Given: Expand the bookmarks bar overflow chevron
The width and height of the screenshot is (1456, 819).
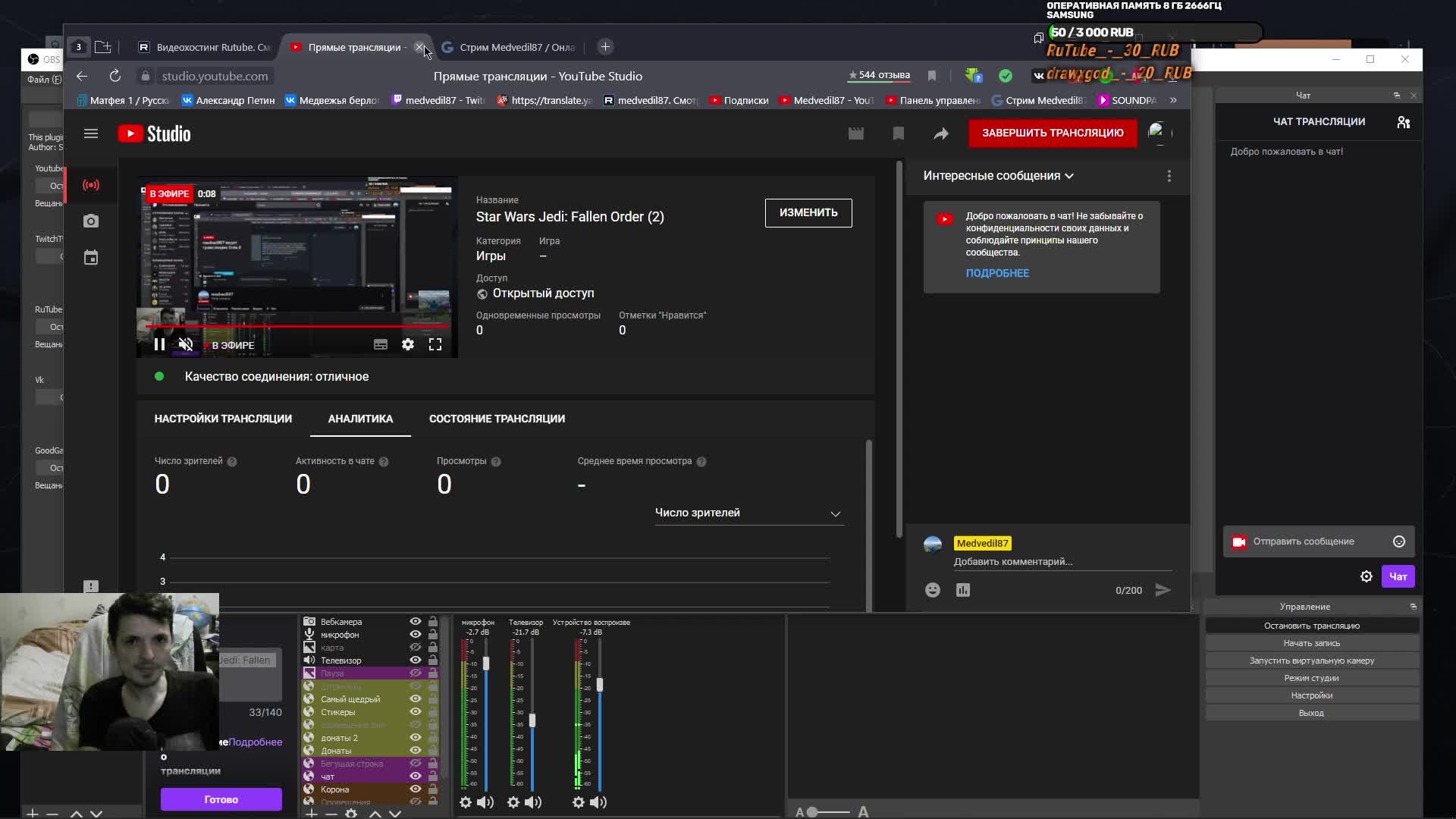Looking at the screenshot, I should [x=1173, y=100].
